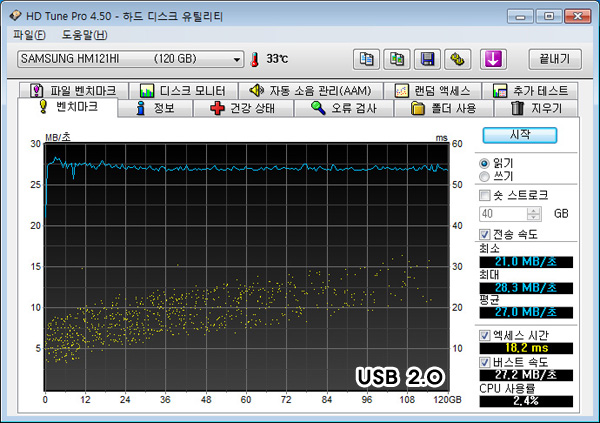Click the 33℃ temperature reading
The width and height of the screenshot is (600, 423).
[277, 59]
